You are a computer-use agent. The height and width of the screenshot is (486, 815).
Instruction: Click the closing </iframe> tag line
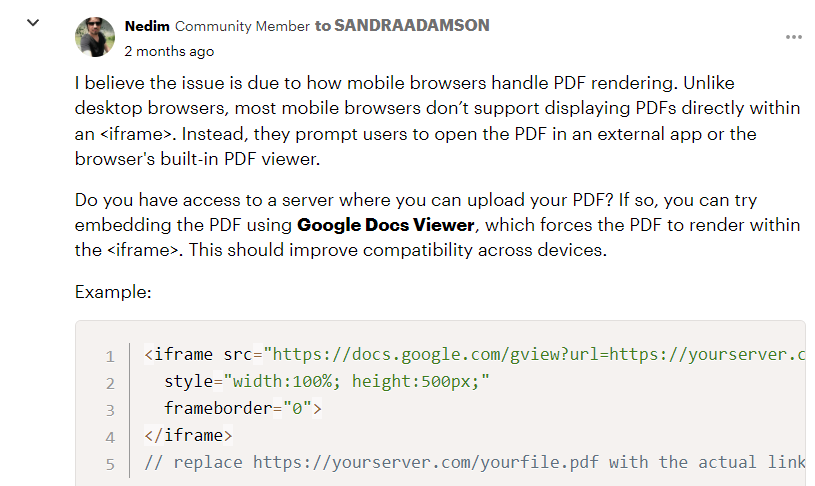[188, 435]
